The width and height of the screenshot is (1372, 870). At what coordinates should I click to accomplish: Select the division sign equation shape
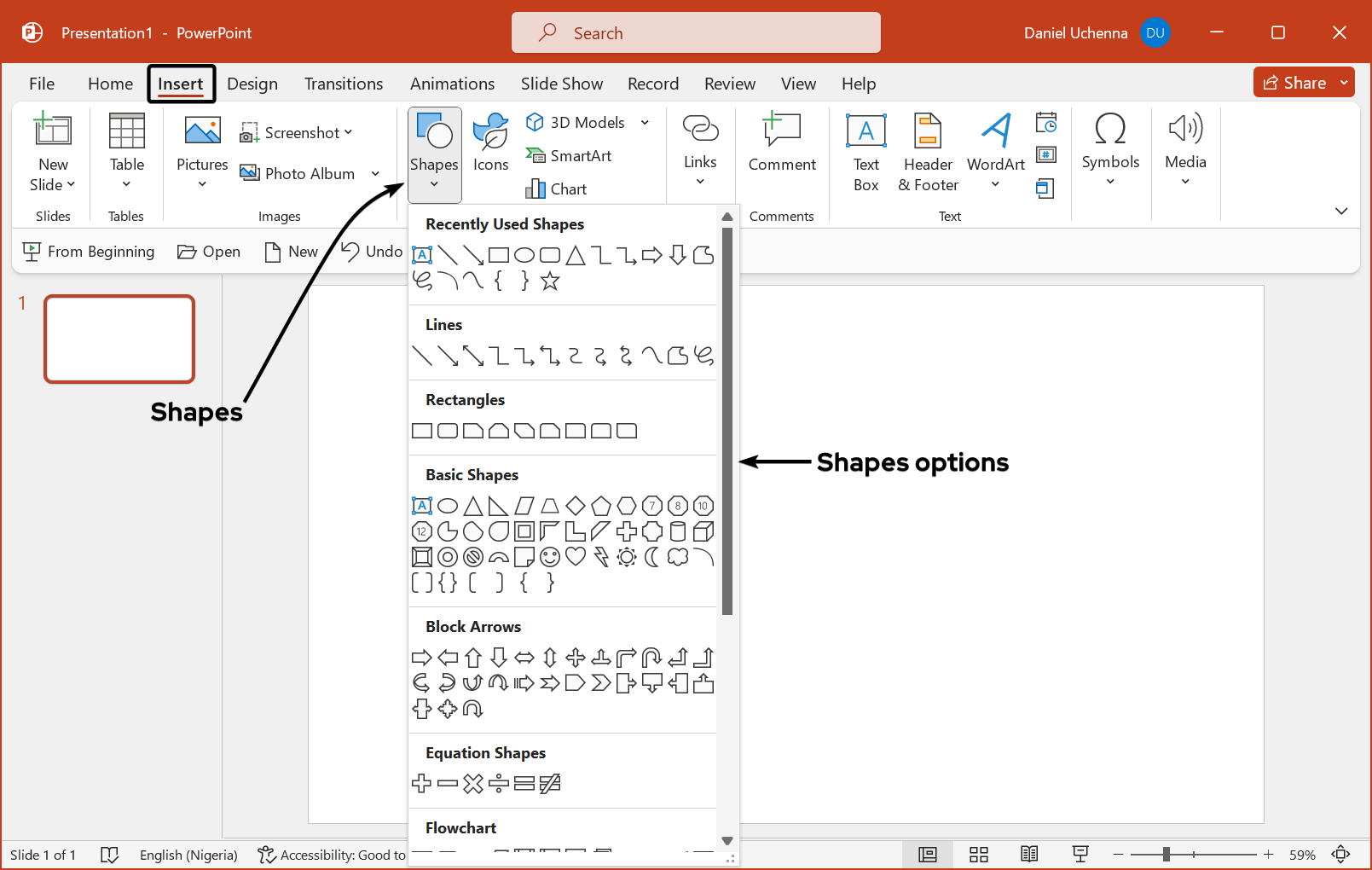[x=499, y=783]
